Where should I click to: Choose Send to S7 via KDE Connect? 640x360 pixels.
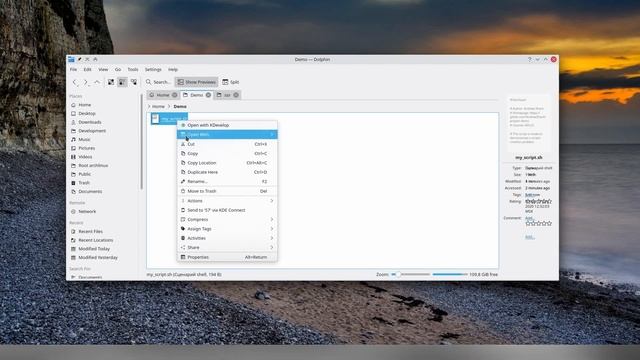[227, 210]
